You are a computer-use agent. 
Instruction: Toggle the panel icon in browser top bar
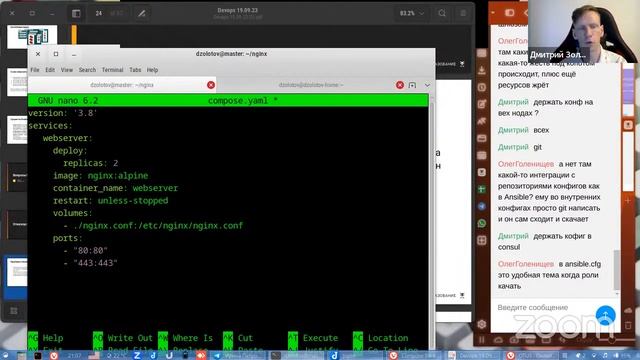point(509,13)
